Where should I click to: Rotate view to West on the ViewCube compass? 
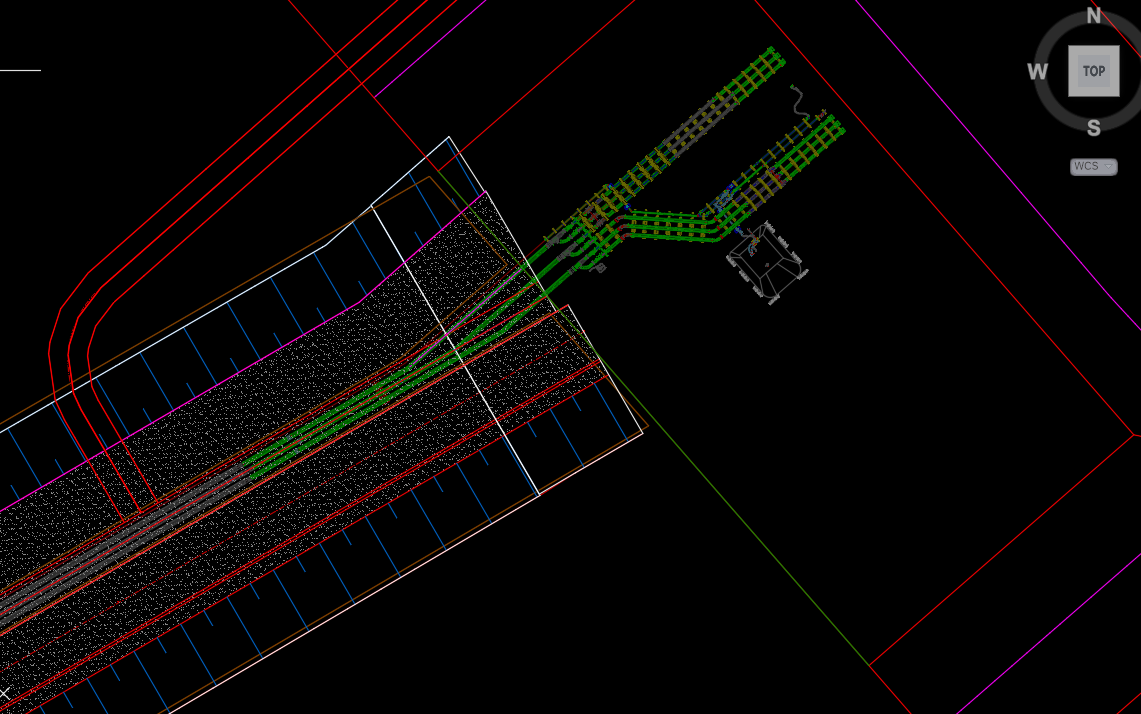click(1038, 71)
